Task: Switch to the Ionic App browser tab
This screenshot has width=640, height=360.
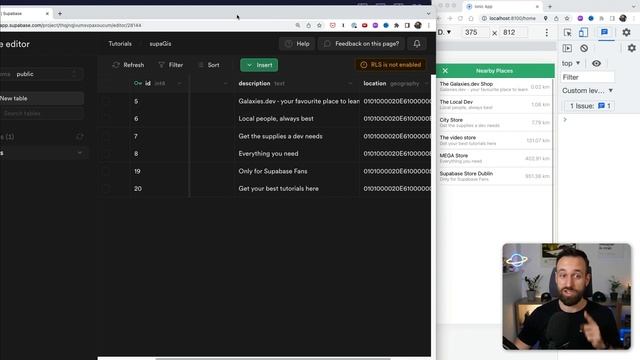Action: pos(503,7)
